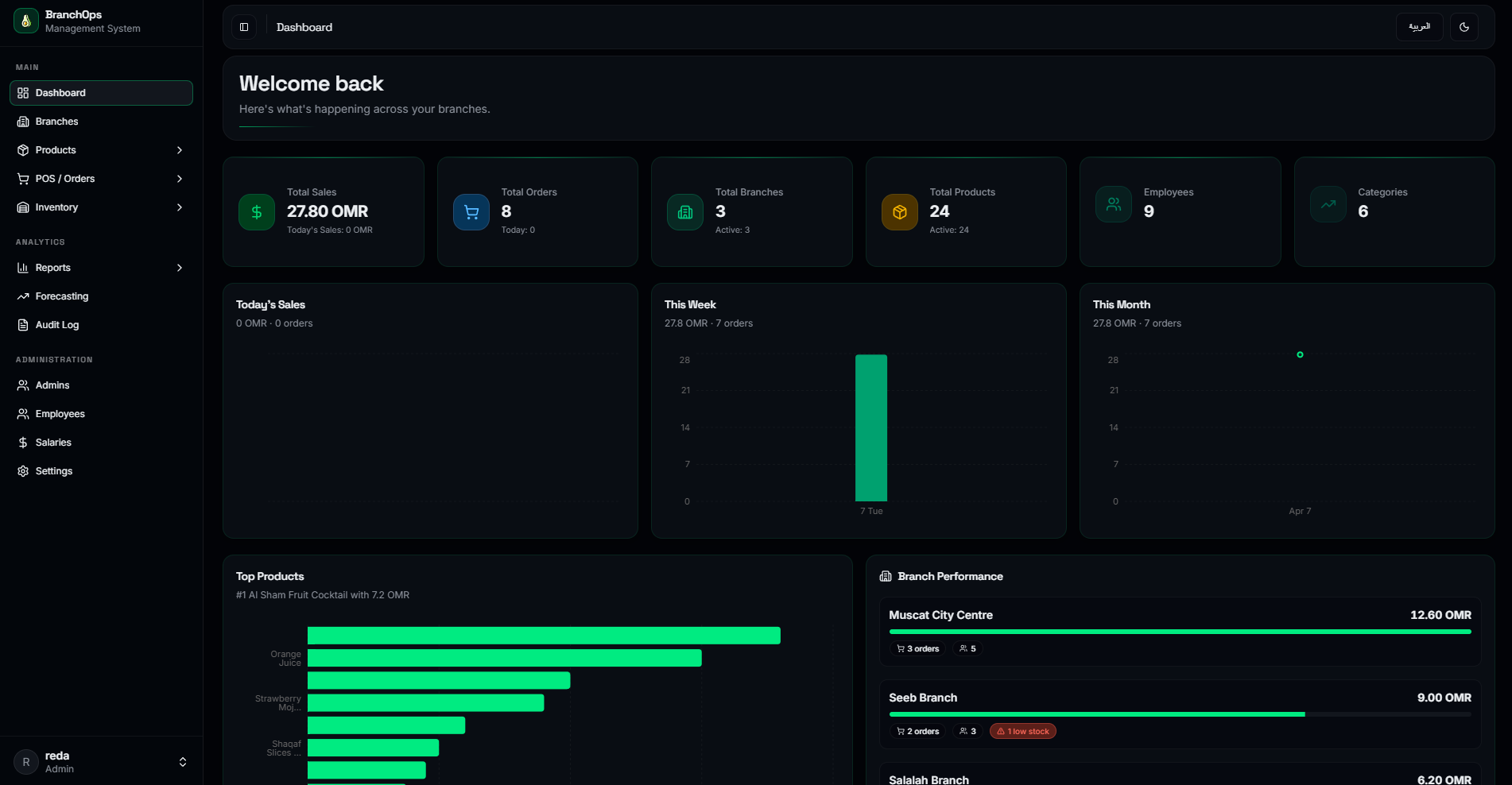Open the Audit Log page
The width and height of the screenshot is (1512, 785).
click(x=101, y=325)
